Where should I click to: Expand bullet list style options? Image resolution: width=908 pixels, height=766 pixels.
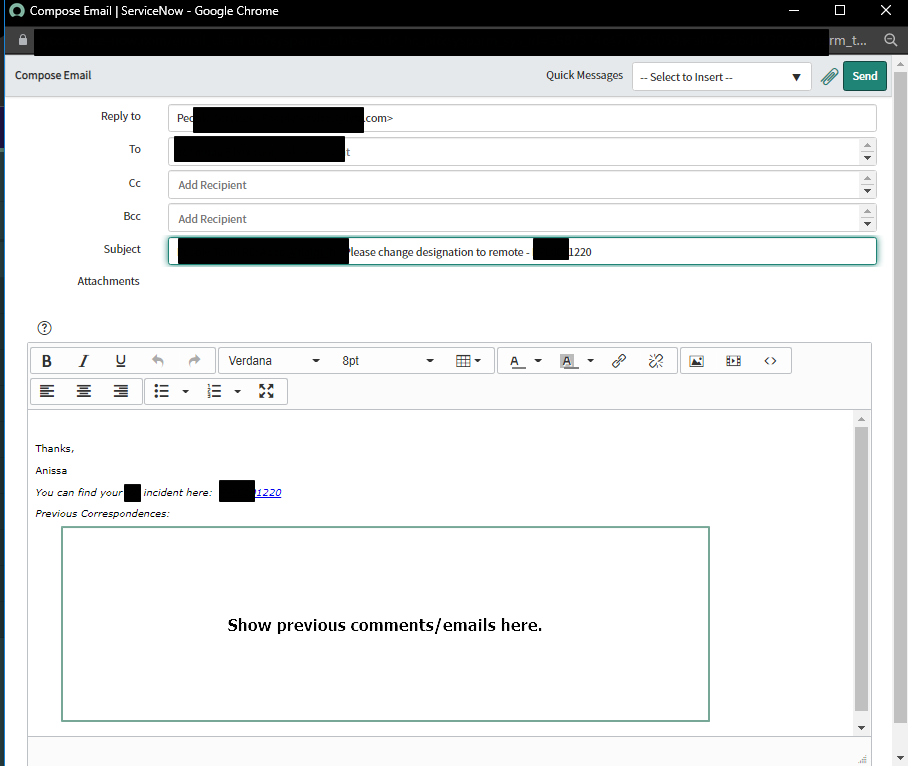point(185,391)
